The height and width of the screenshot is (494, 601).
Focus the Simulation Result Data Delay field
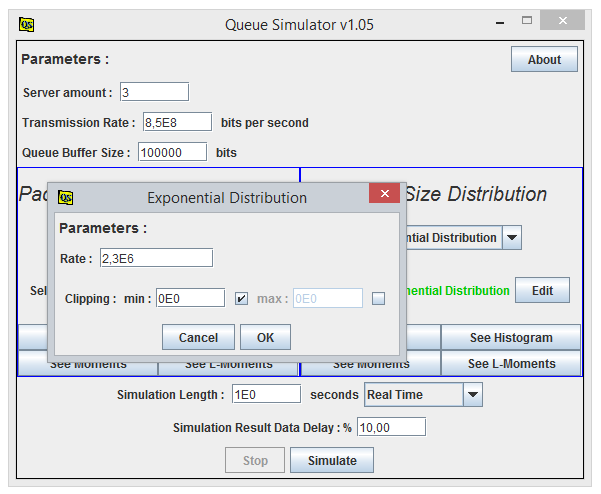click(391, 427)
